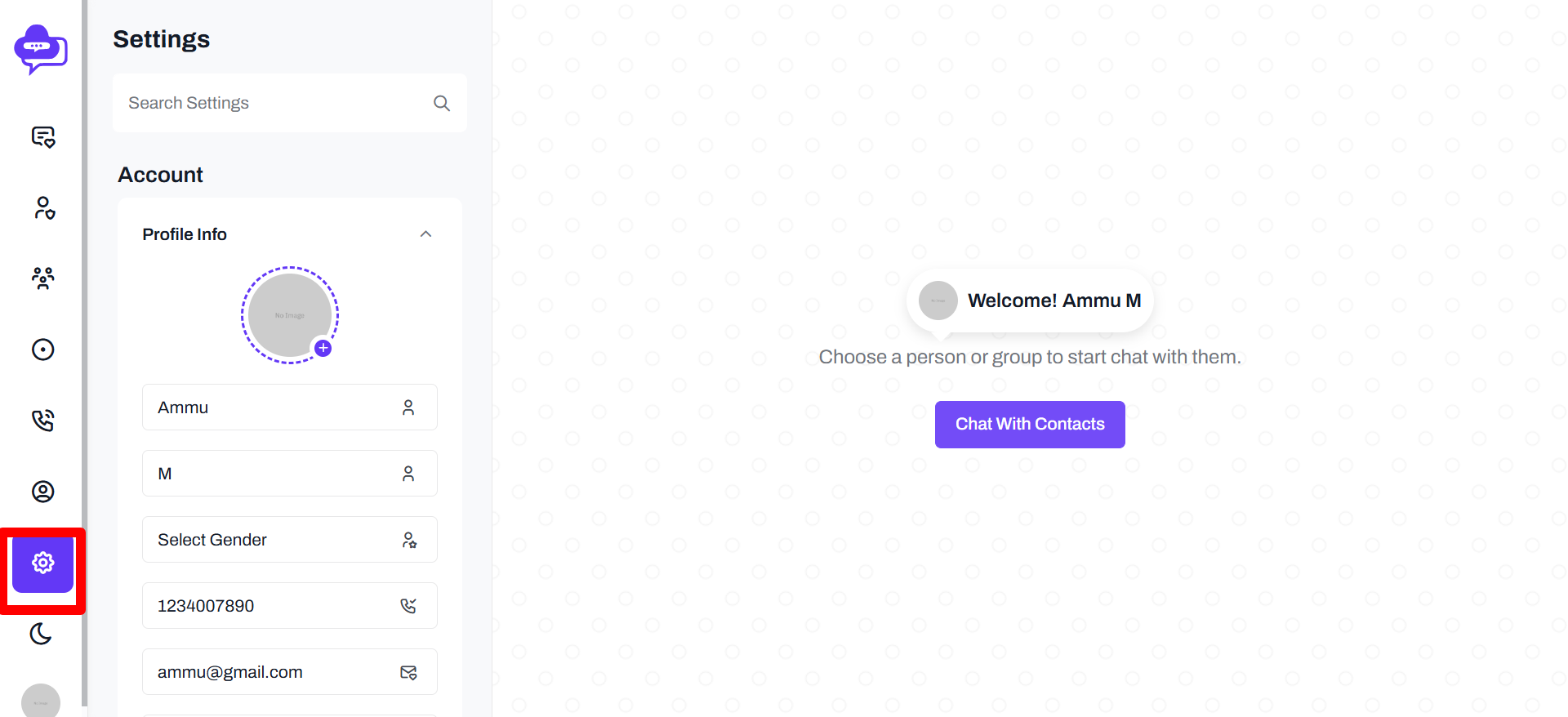Click the envelope icon in email field
This screenshot has height=717, width=1568.
(x=408, y=672)
